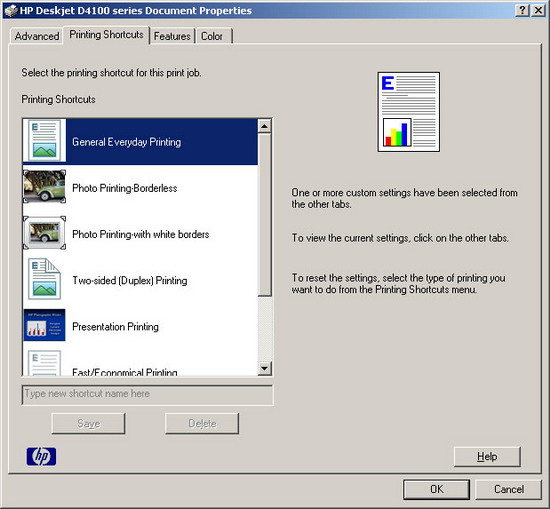Click the Two-sided Duplex Printing page icon
The height and width of the screenshot is (509, 550).
click(x=44, y=279)
